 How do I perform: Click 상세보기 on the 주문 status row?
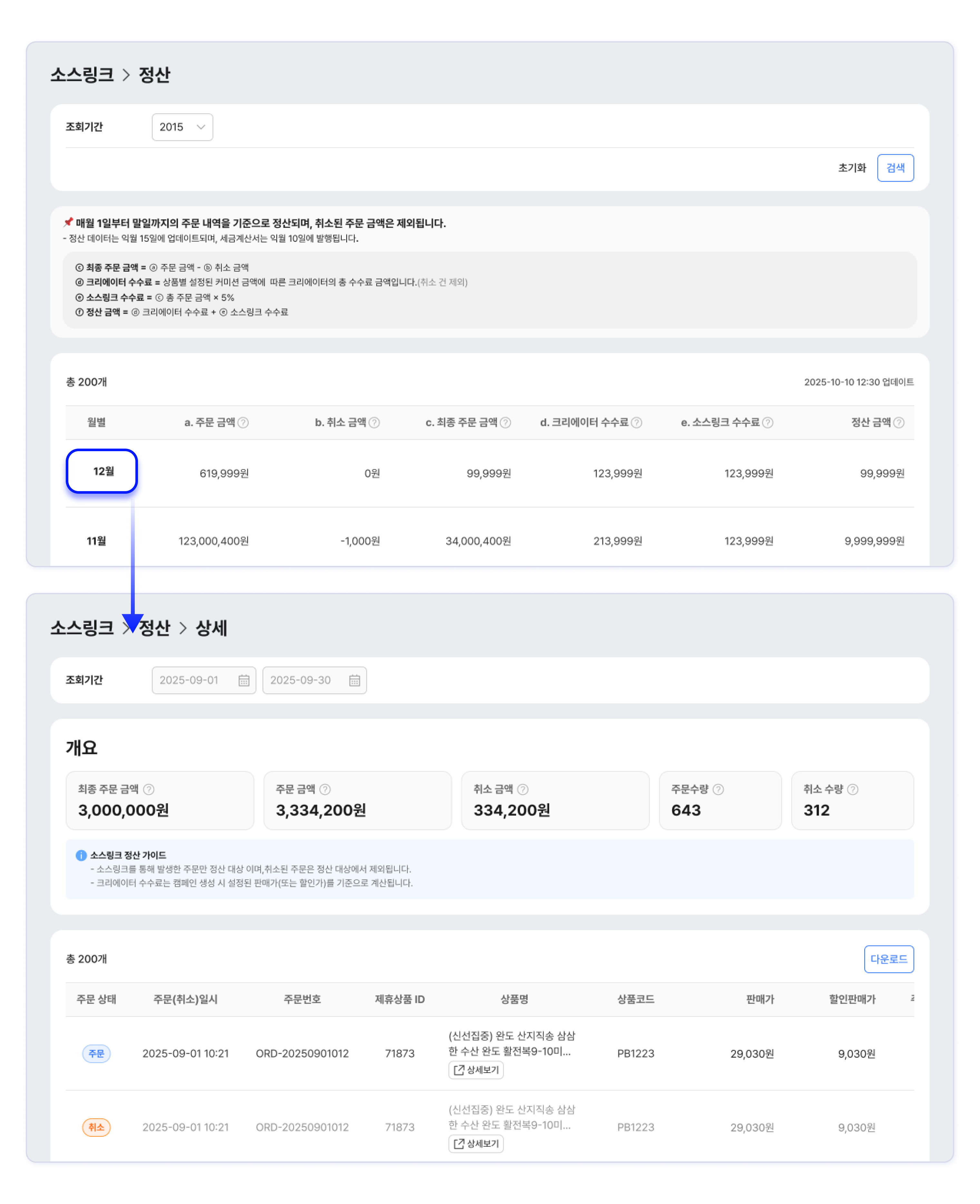476,1070
